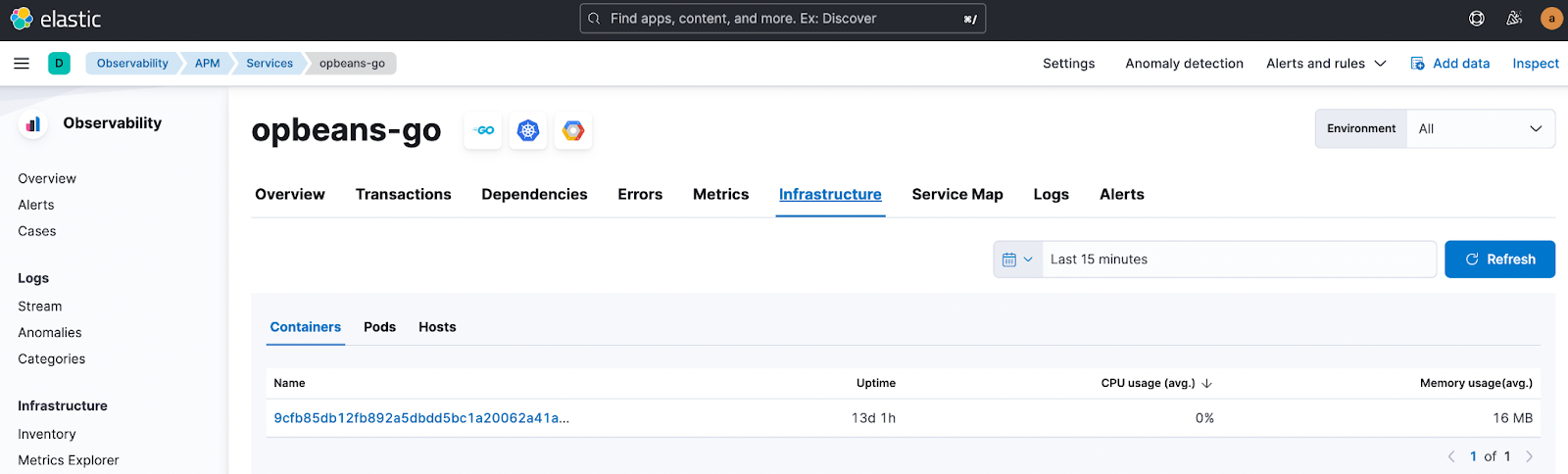Image resolution: width=1568 pixels, height=474 pixels.
Task: Click the green D space avatar
Action: coord(59,64)
